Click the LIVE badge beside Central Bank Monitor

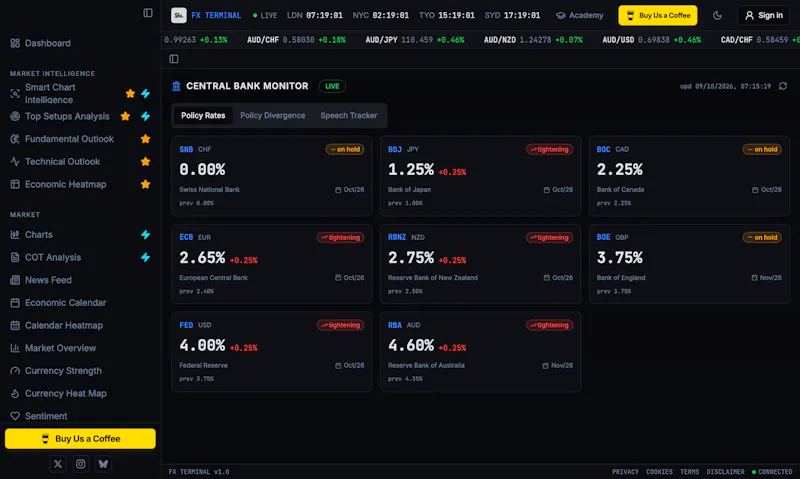pyautogui.click(x=332, y=86)
